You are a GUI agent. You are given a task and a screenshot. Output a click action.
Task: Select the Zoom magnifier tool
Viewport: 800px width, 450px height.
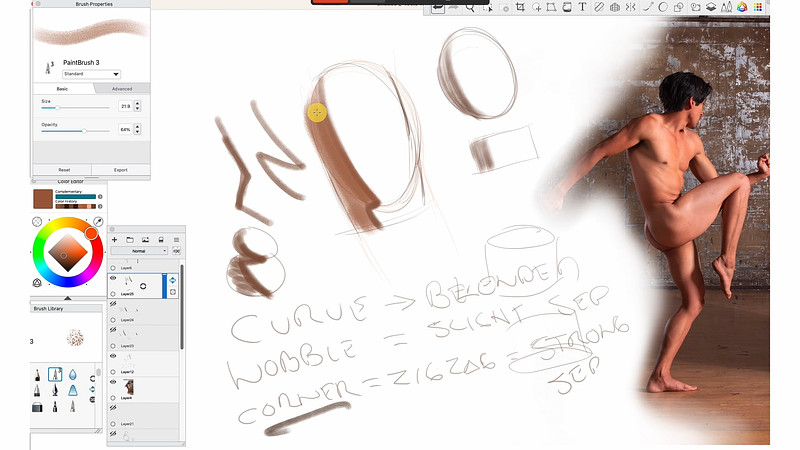tap(469, 7)
